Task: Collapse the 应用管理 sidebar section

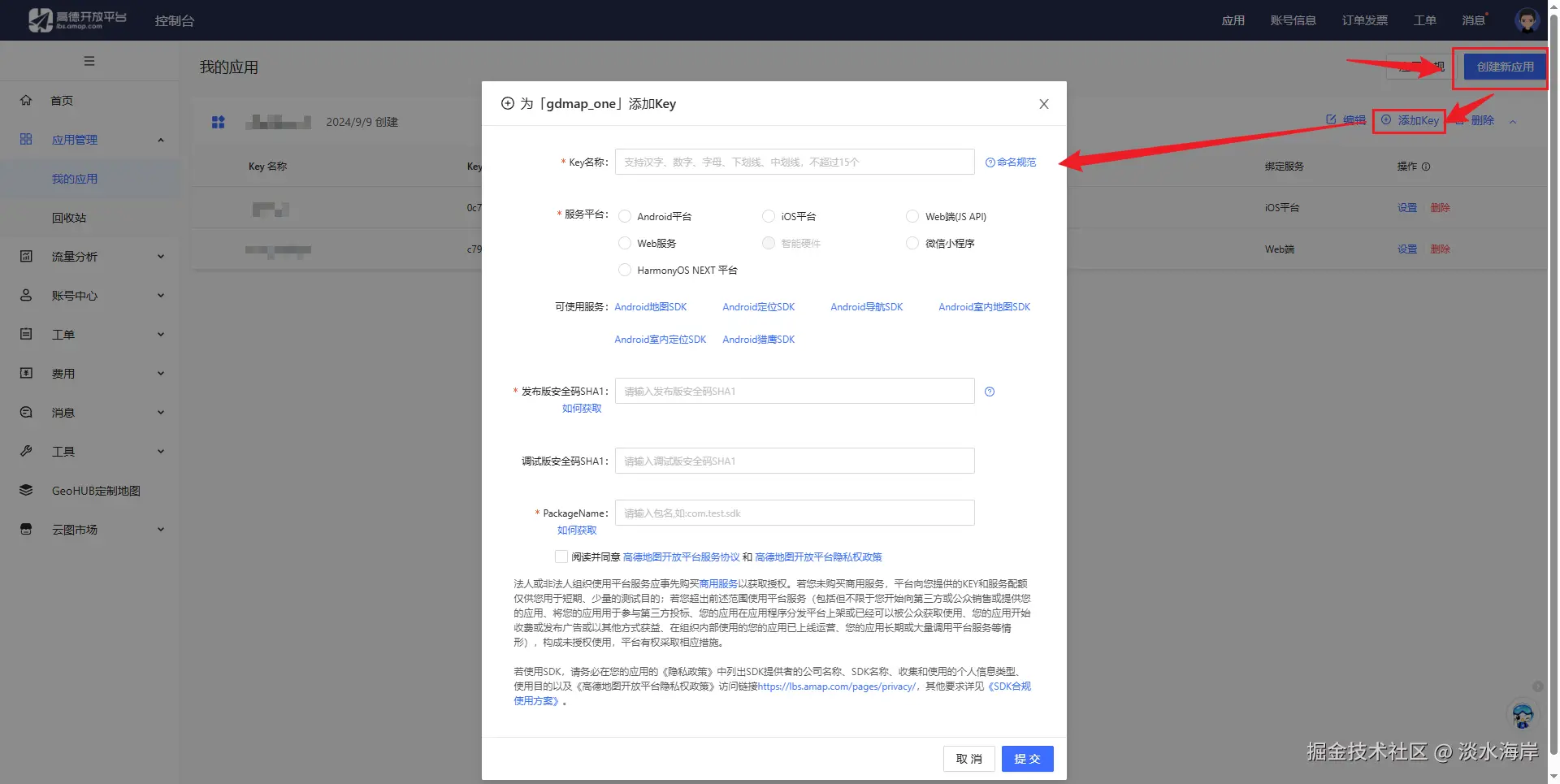Action: 161,140
